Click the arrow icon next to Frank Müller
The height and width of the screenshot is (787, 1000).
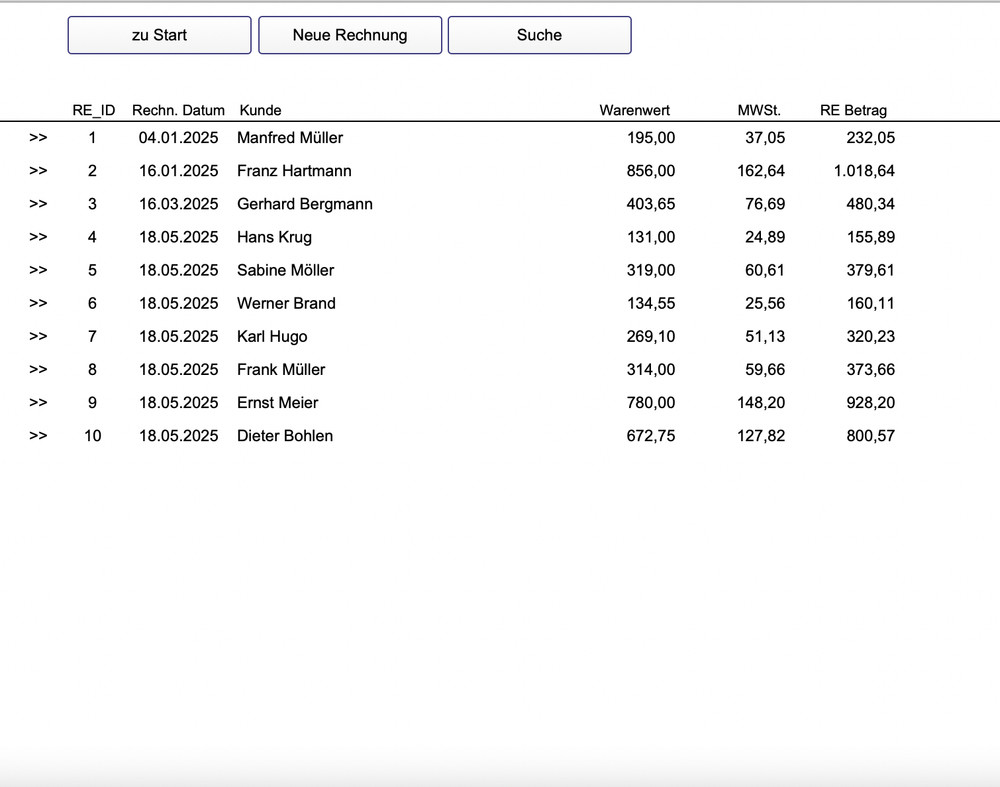click(38, 369)
